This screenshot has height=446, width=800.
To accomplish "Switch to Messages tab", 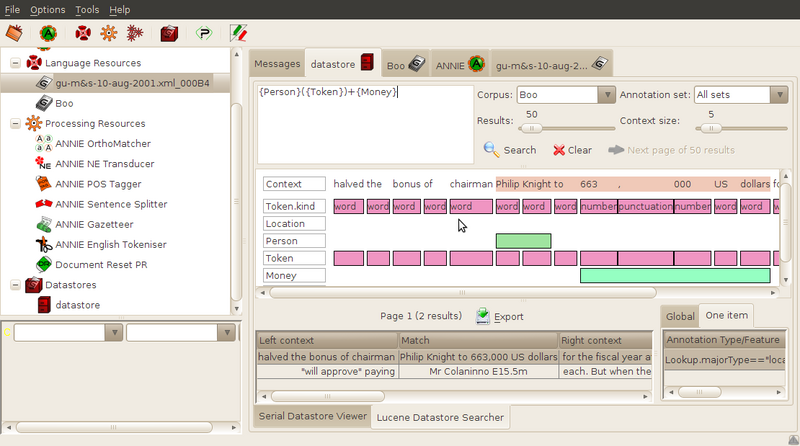I will click(277, 64).
